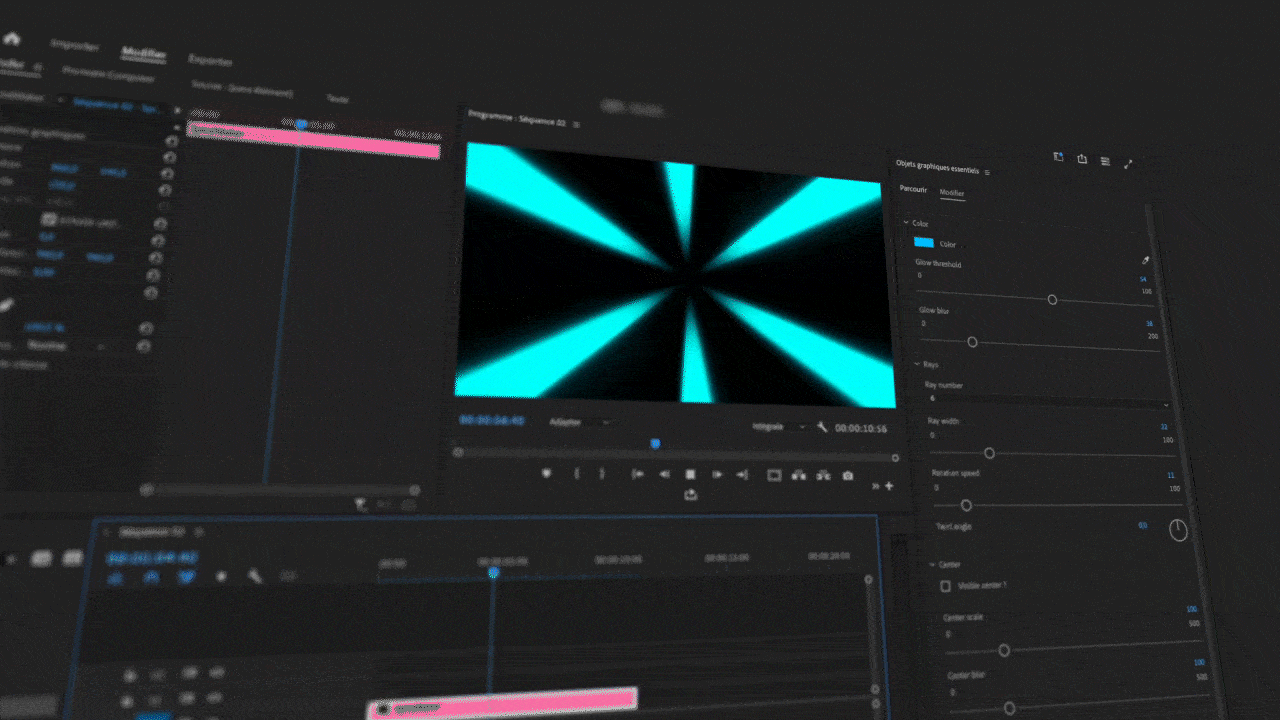Collapse the Color section
The image size is (1280, 720).
pyautogui.click(x=906, y=223)
